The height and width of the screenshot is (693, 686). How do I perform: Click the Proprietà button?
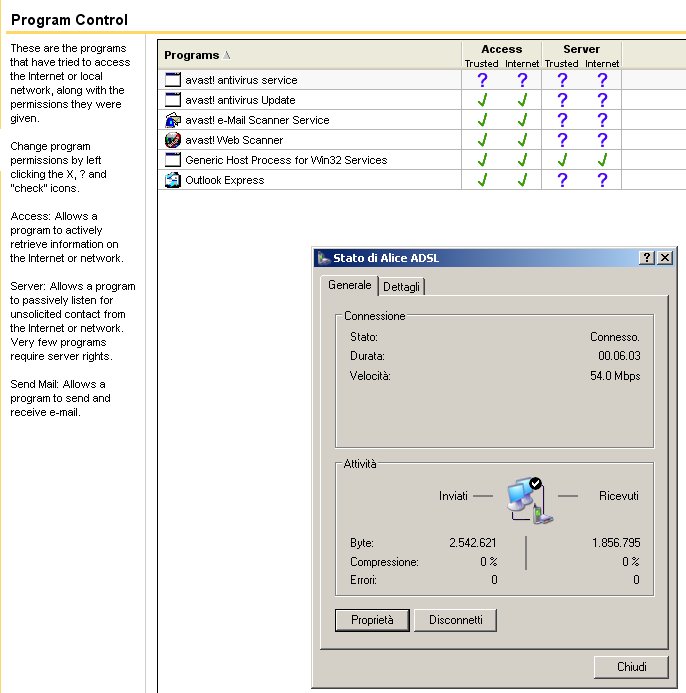(x=372, y=620)
